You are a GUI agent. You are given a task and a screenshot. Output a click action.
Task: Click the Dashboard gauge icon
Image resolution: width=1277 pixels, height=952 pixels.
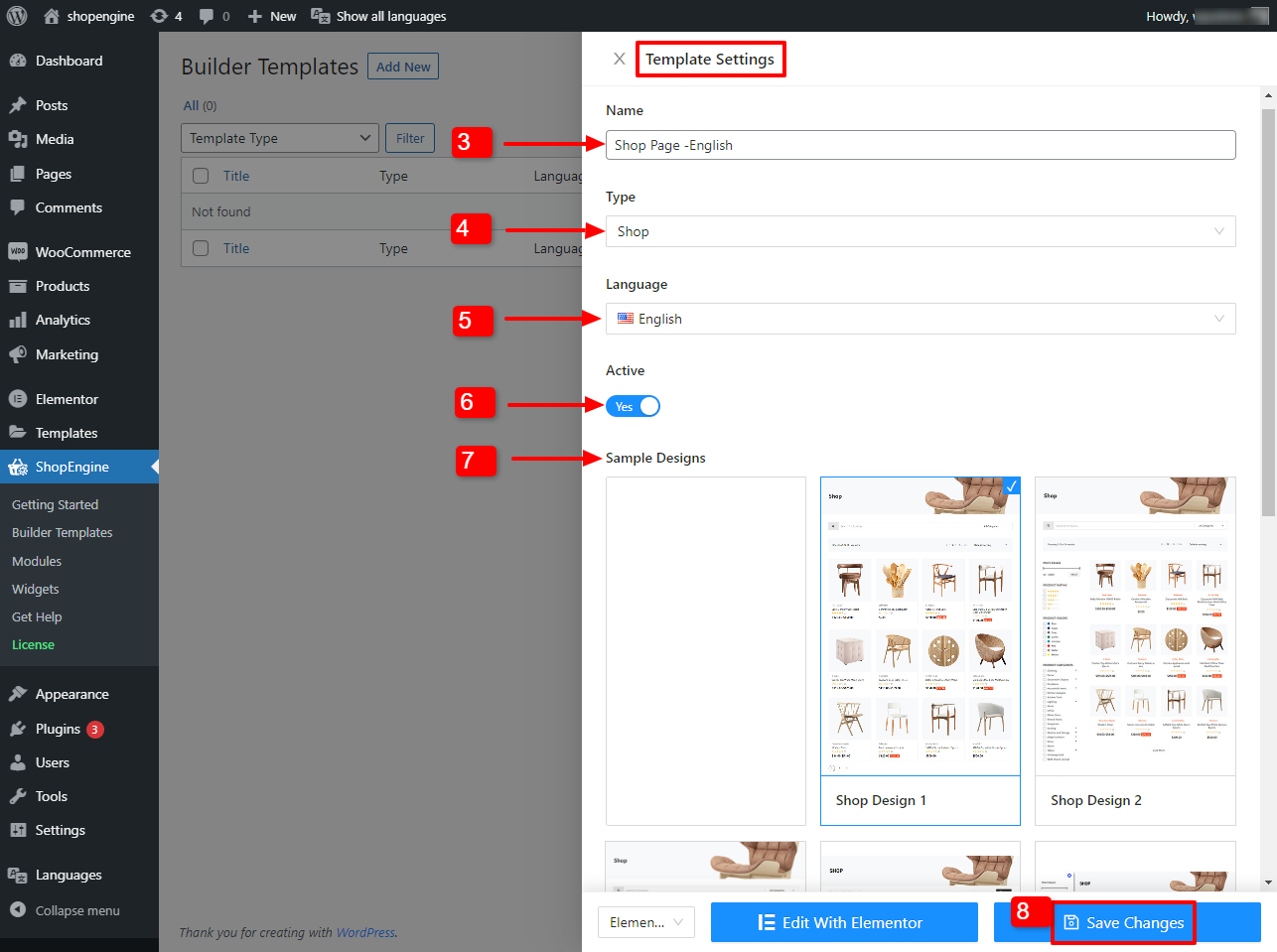pyautogui.click(x=18, y=61)
